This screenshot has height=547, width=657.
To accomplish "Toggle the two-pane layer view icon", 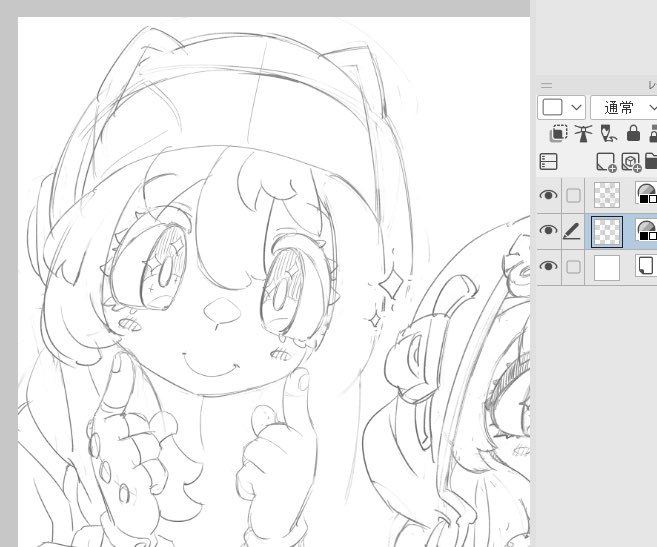I will pyautogui.click(x=548, y=162).
